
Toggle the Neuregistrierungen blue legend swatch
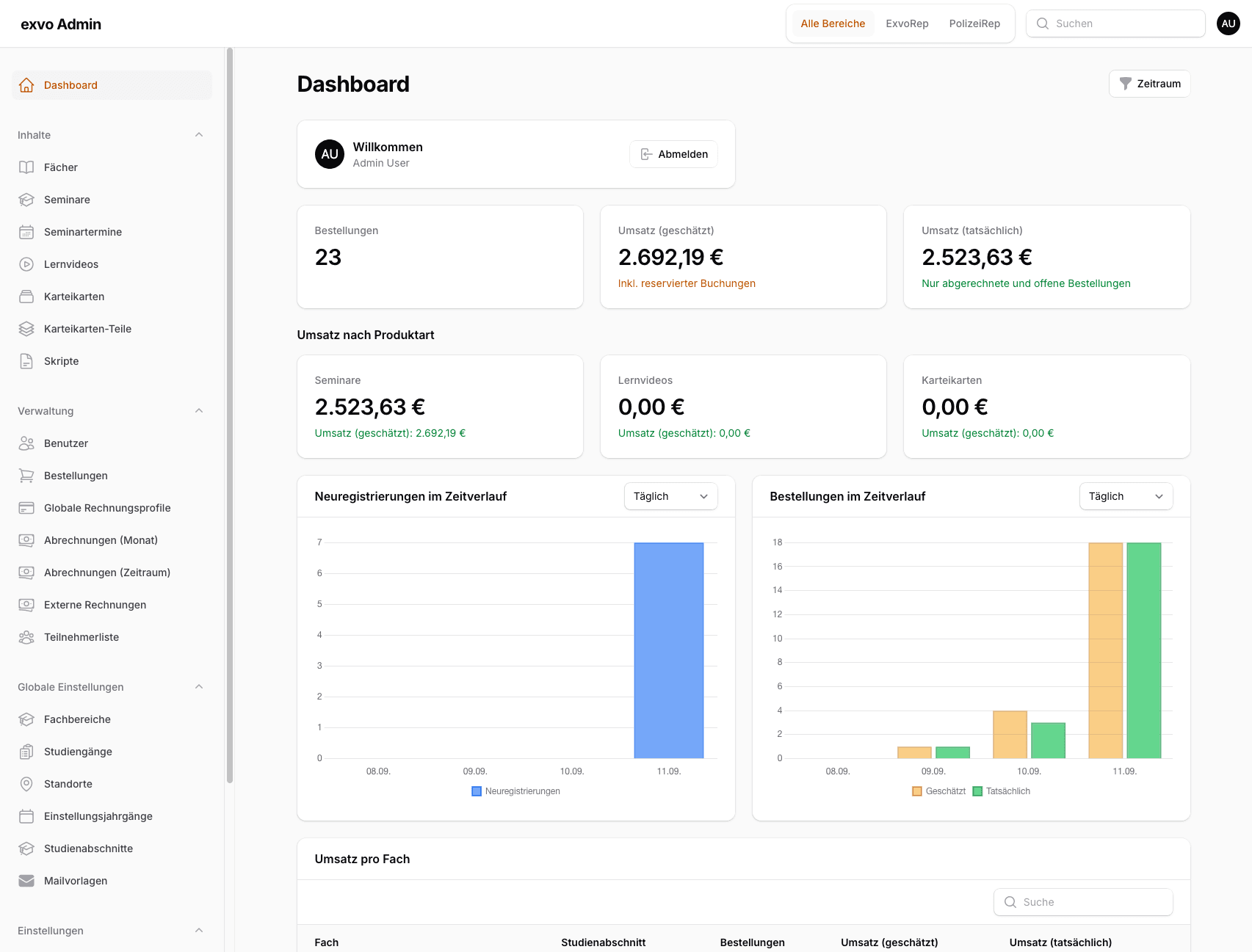[477, 791]
